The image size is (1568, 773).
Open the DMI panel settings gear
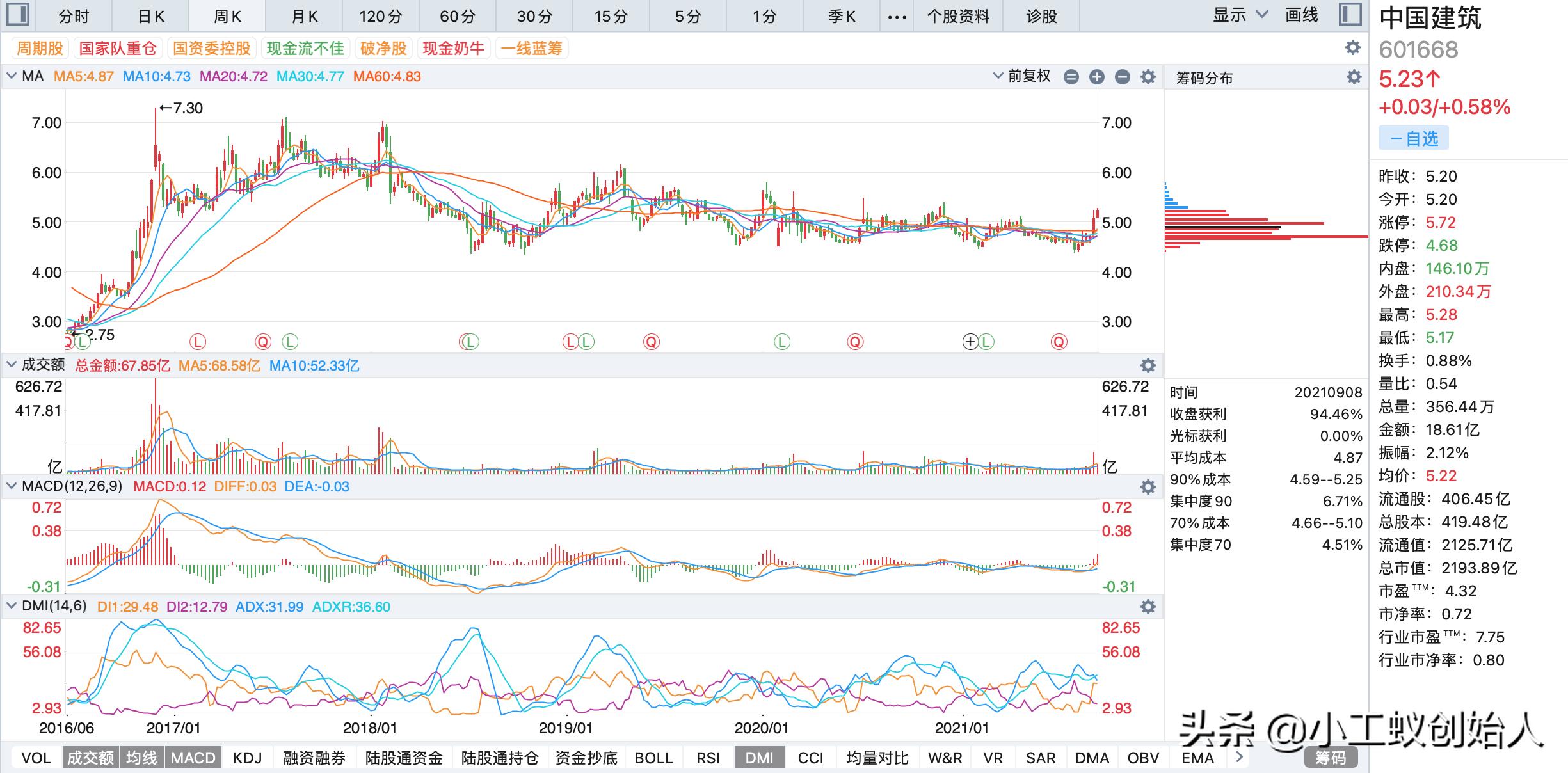pyautogui.click(x=1149, y=607)
